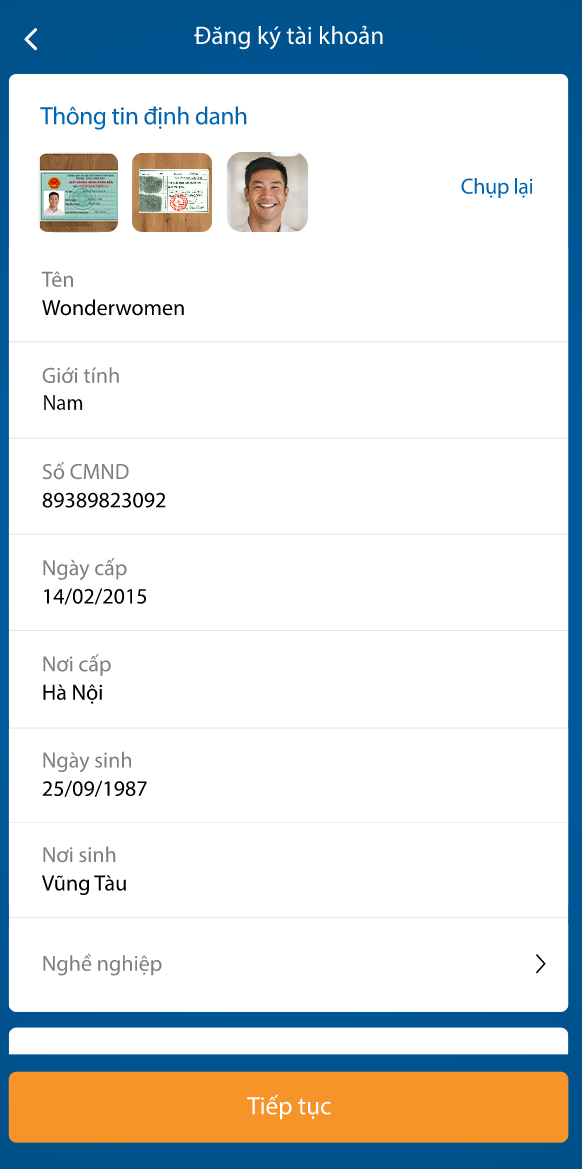582x1169 pixels.
Task: Open the Nghề nghiệp chevron arrow
Action: click(x=541, y=963)
